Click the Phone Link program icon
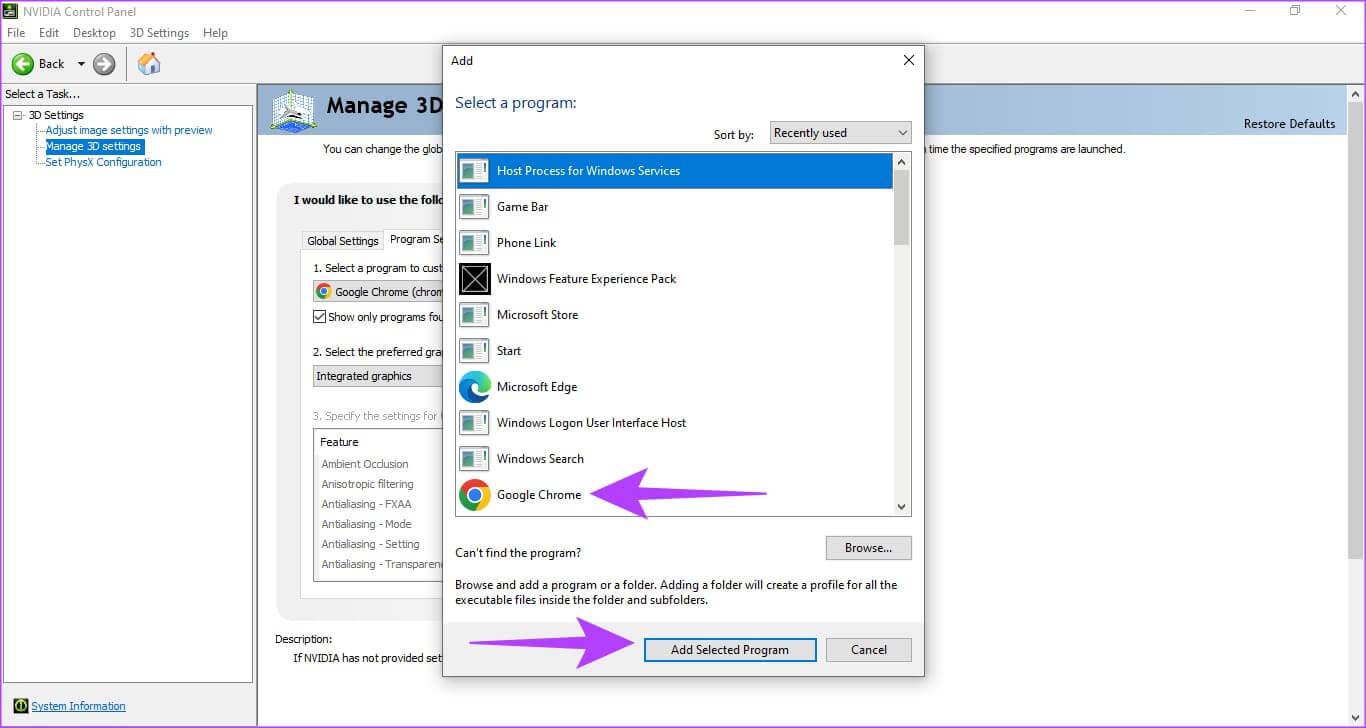Screen dimensions: 1366x728 pyautogui.click(x=474, y=243)
